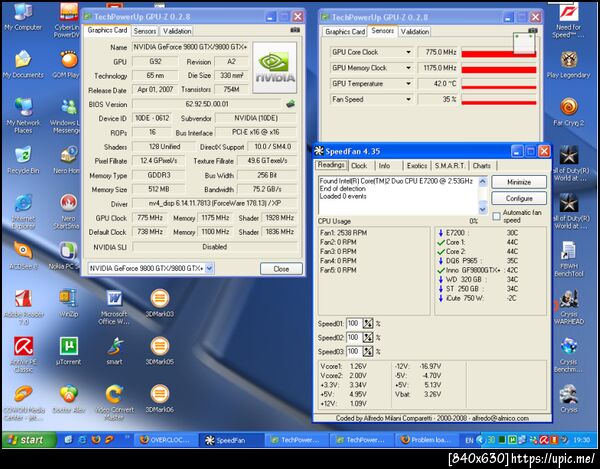Image resolution: width=600 pixels, height=469 pixels.
Task: Open the GeForce 9800 GTX card selector dropdown
Action: pyautogui.click(x=209, y=268)
